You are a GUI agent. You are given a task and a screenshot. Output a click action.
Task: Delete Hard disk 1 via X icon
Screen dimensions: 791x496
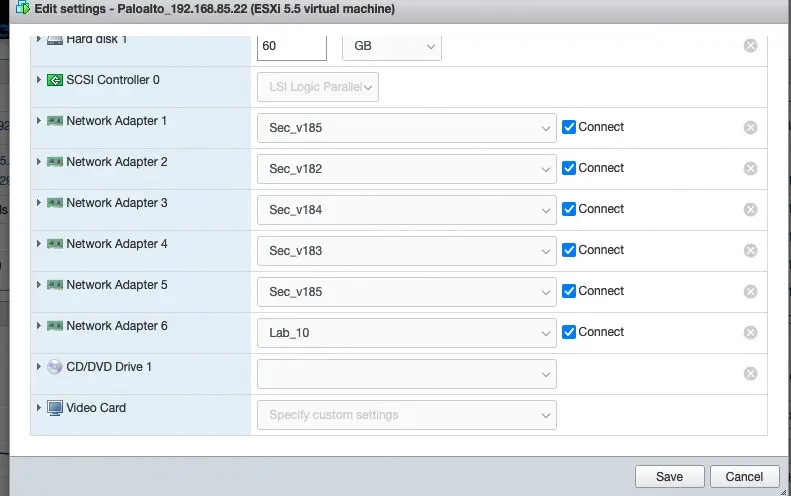750,46
